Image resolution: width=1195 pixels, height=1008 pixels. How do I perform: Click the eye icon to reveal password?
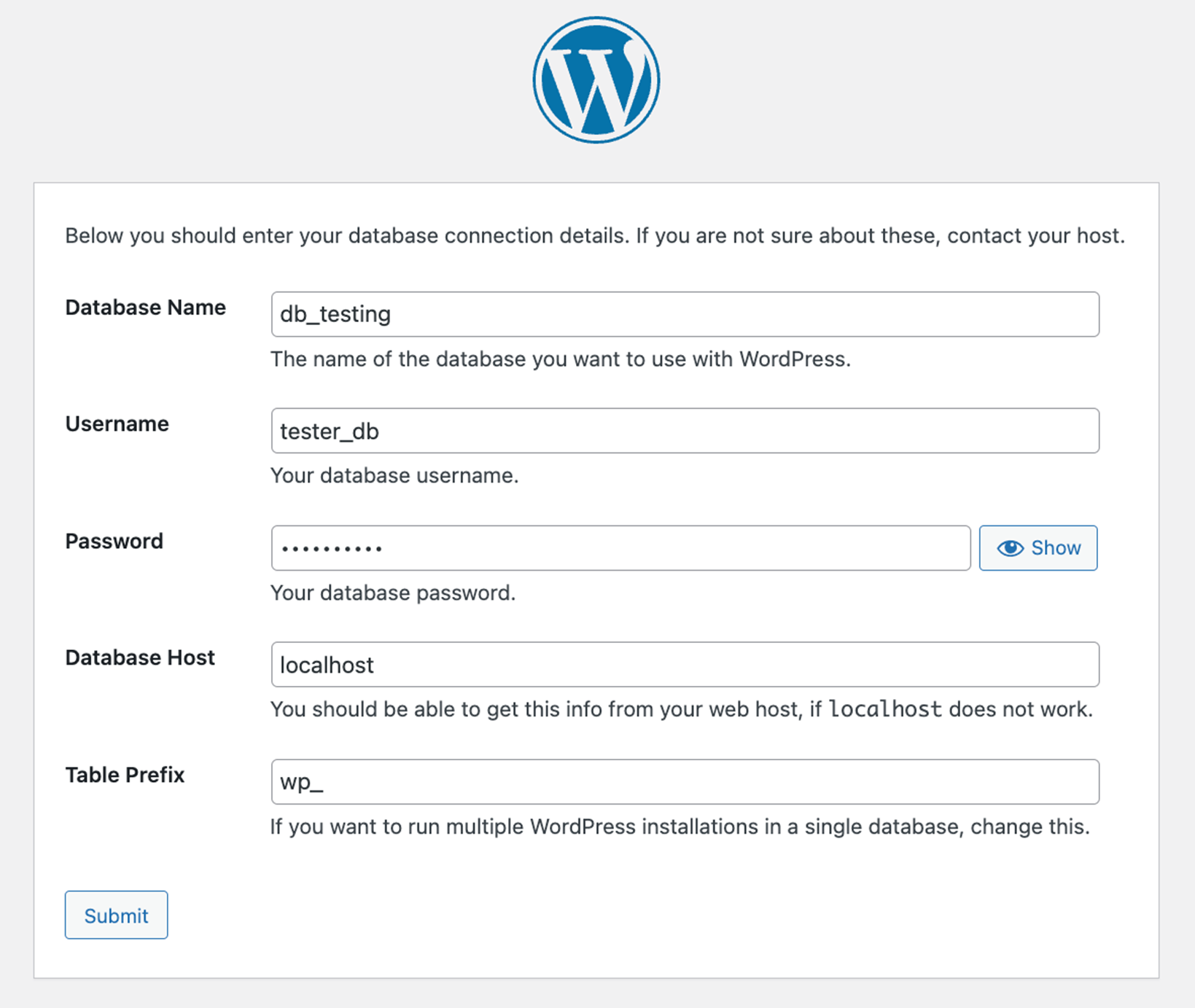tap(1010, 548)
